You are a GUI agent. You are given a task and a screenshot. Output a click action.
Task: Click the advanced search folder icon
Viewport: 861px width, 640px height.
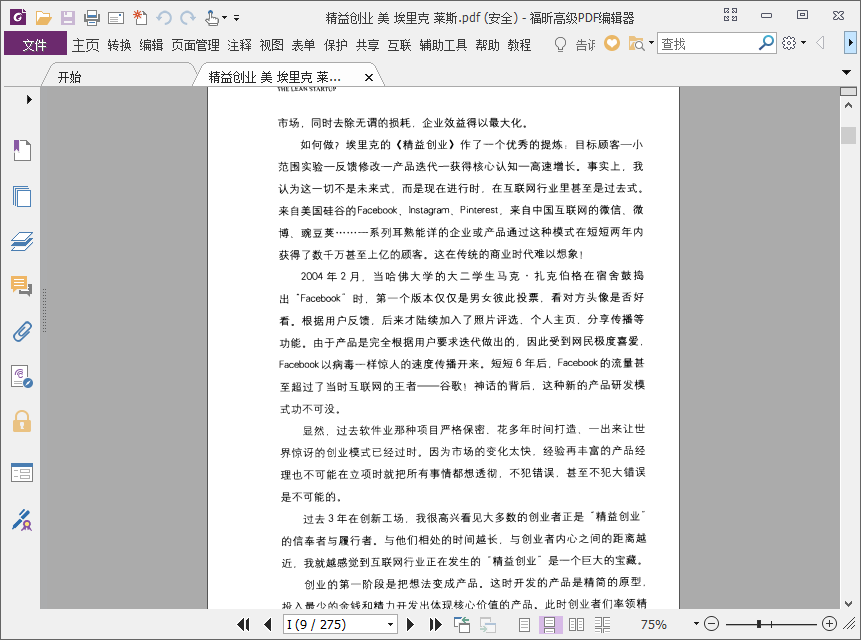pos(636,43)
